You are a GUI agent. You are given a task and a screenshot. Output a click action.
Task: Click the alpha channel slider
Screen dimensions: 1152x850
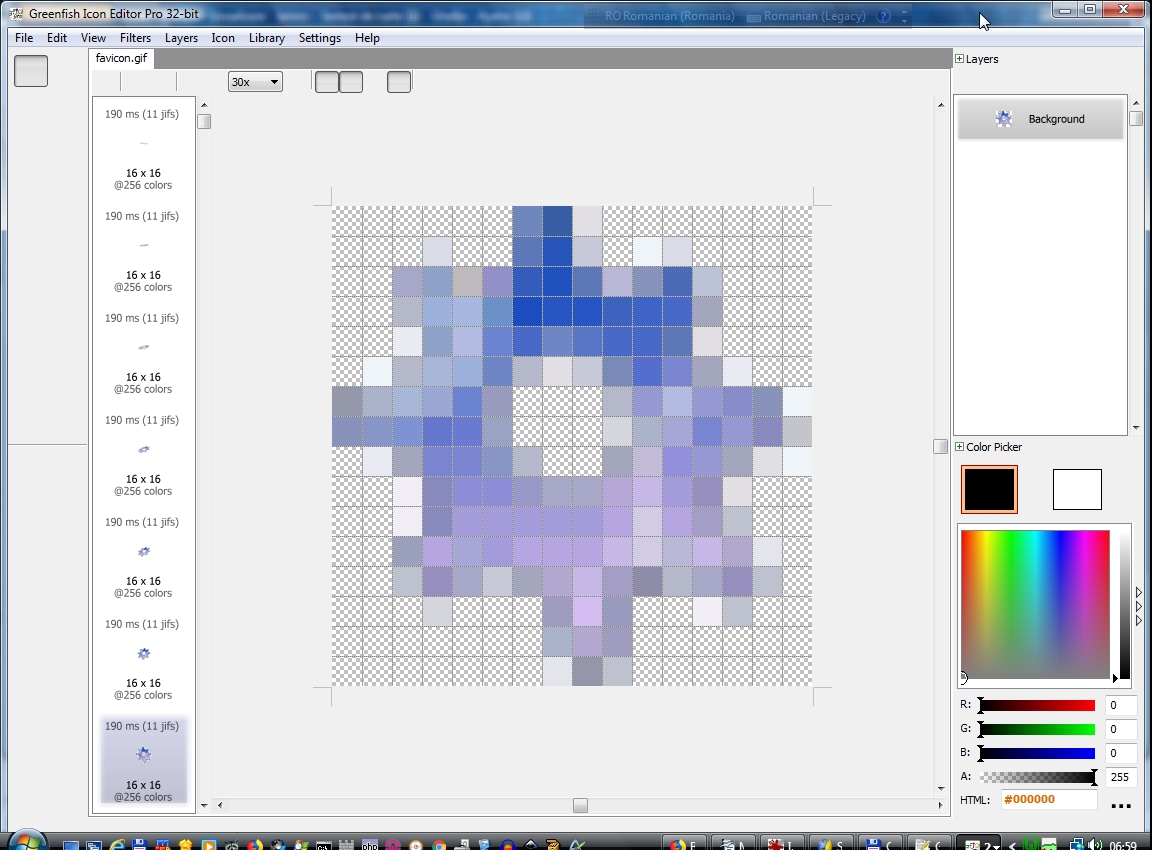pyautogui.click(x=1037, y=777)
